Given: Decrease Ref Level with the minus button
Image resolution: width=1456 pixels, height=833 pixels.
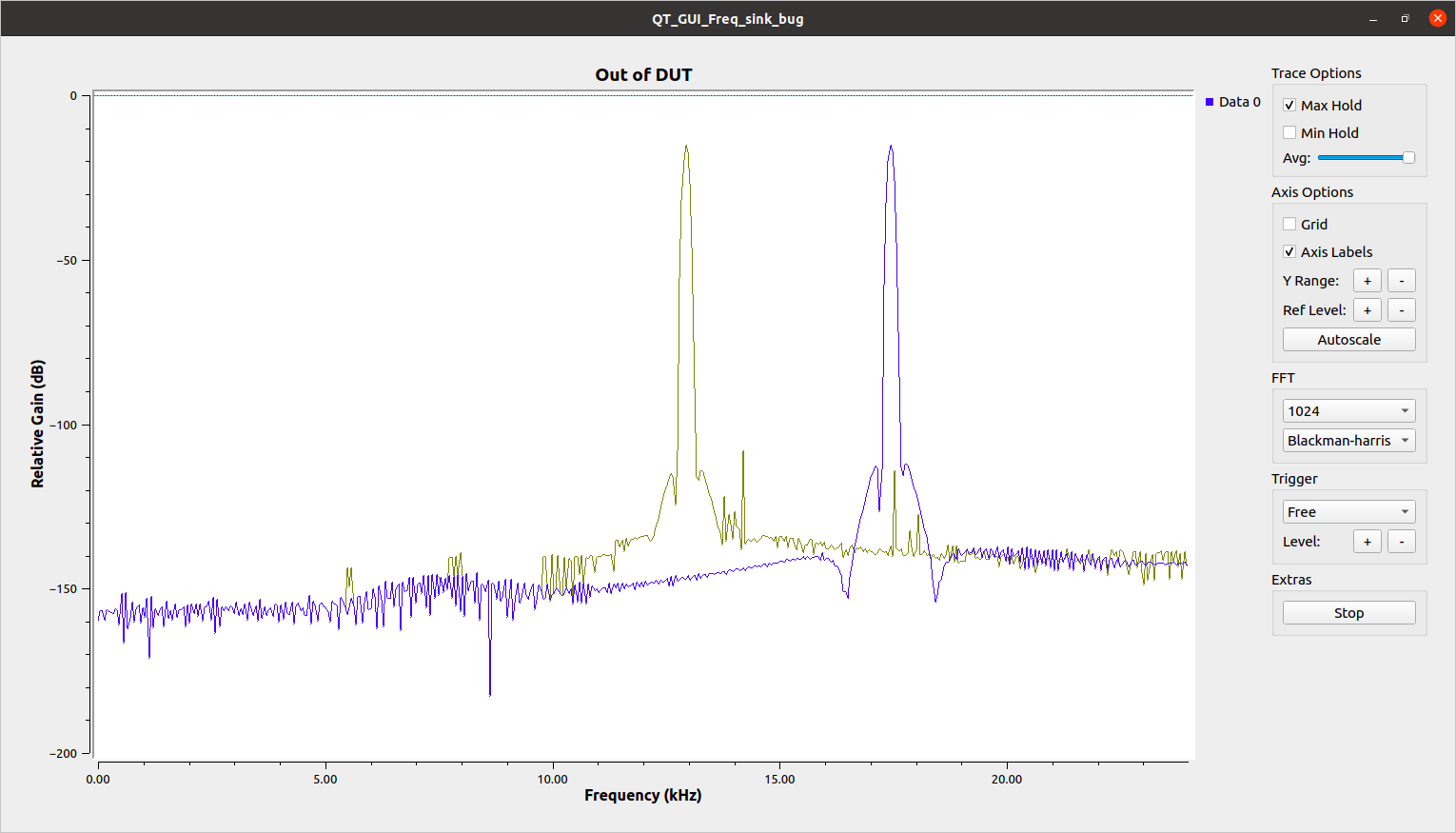Looking at the screenshot, I should 1401,309.
